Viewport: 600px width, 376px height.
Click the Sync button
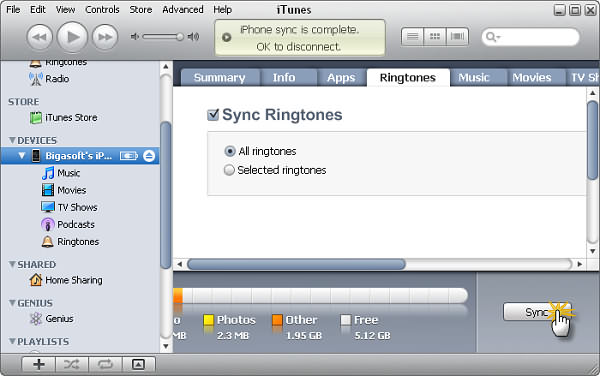(537, 312)
